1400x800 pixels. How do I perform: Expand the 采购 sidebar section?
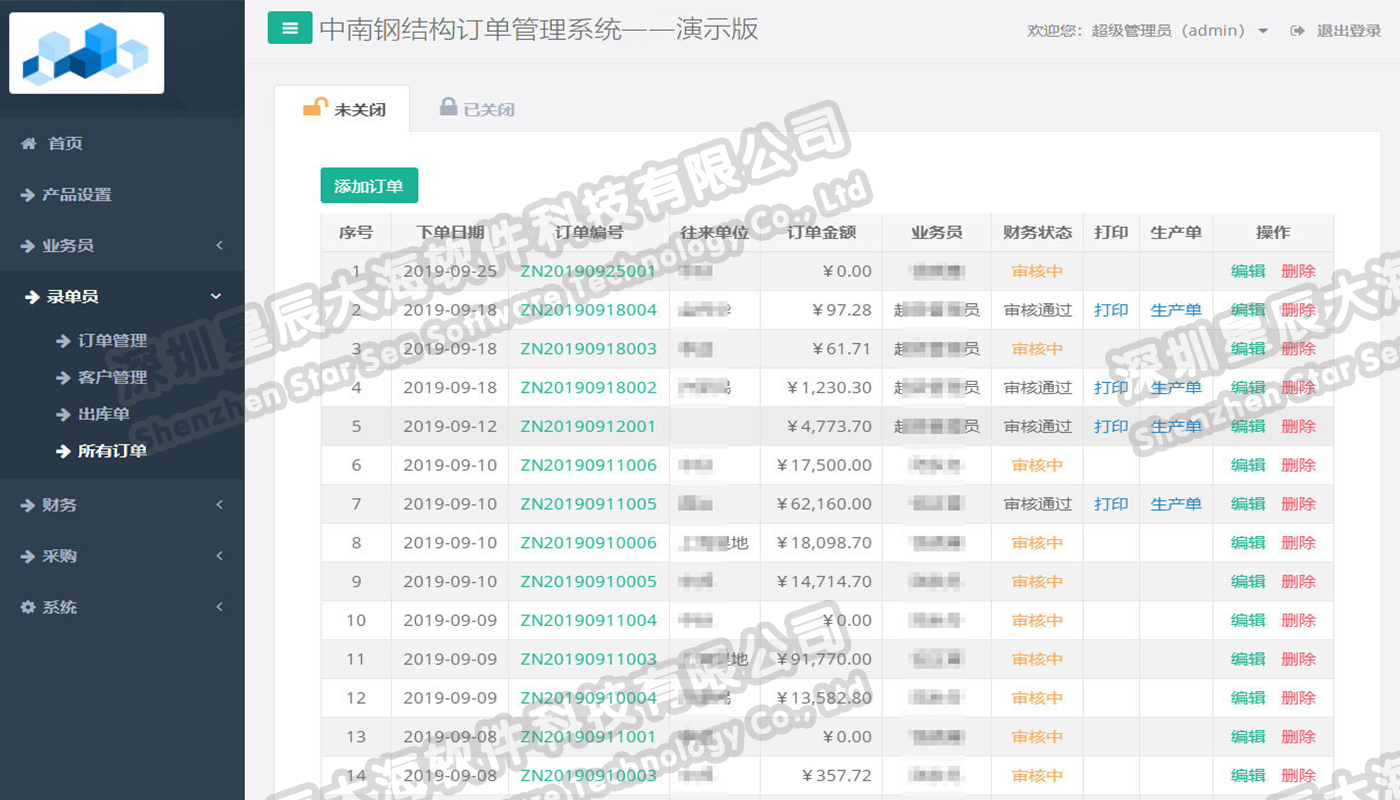[122, 556]
